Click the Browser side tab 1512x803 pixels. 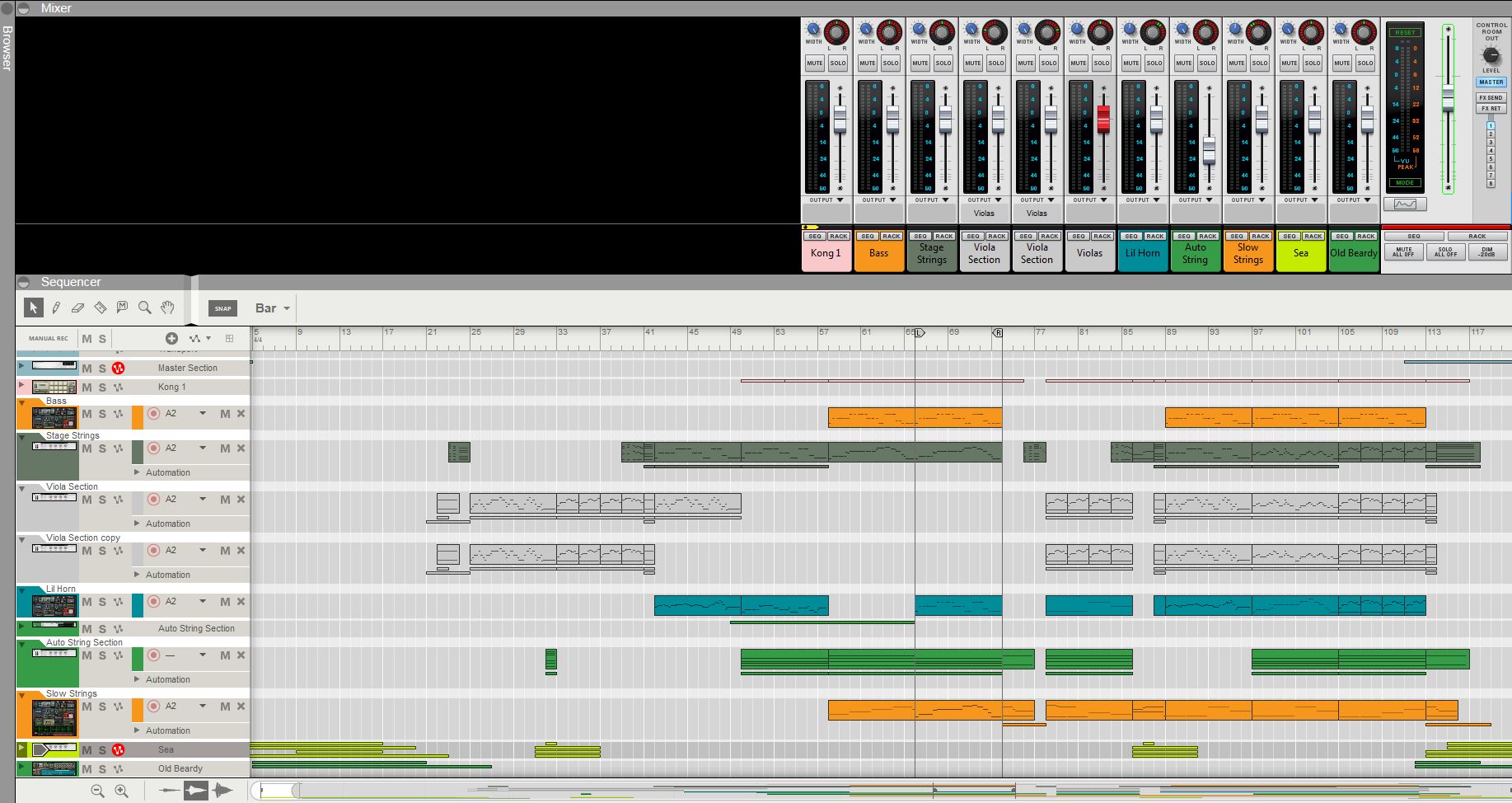7,48
